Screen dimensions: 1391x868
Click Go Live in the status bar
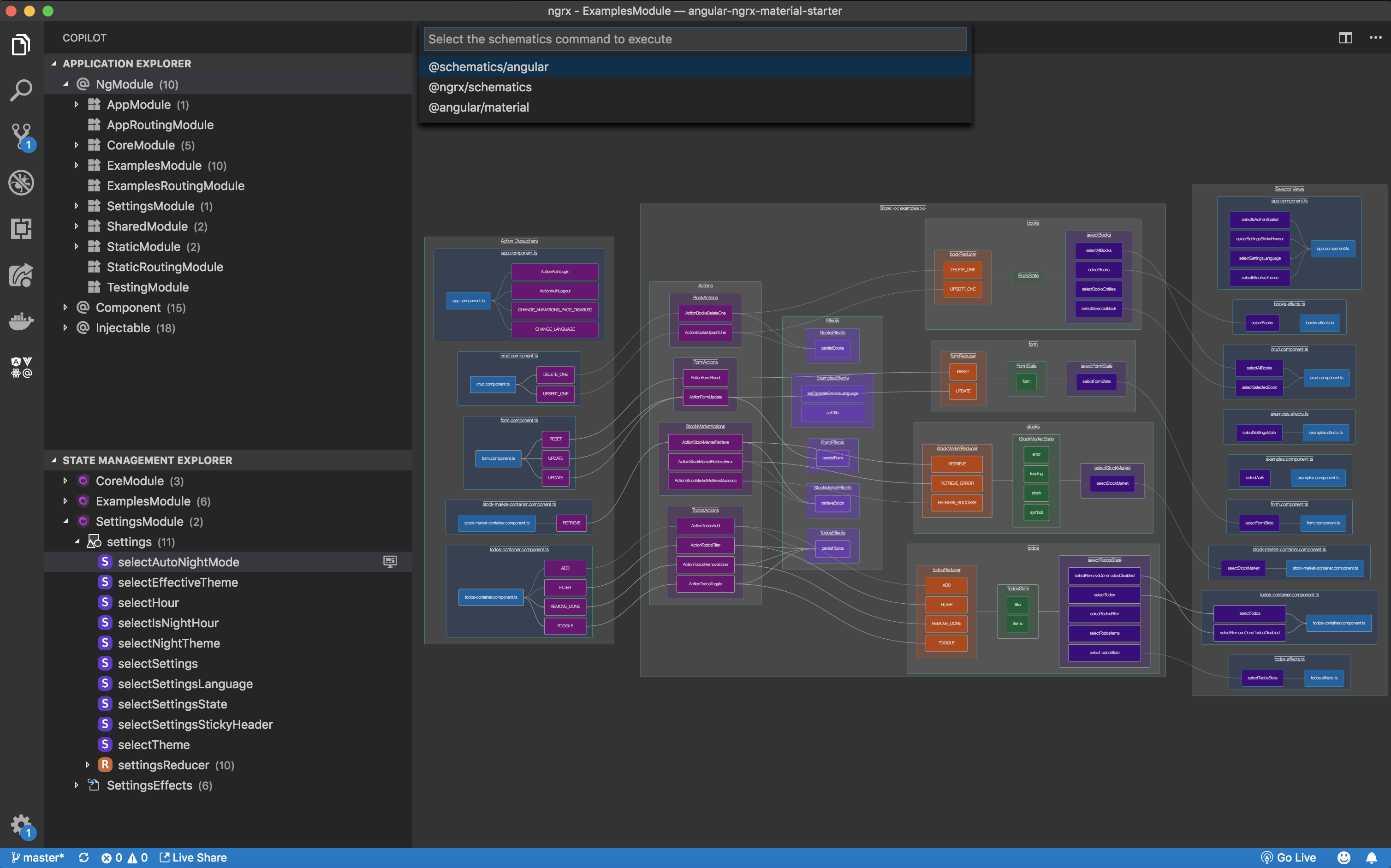click(1288, 857)
